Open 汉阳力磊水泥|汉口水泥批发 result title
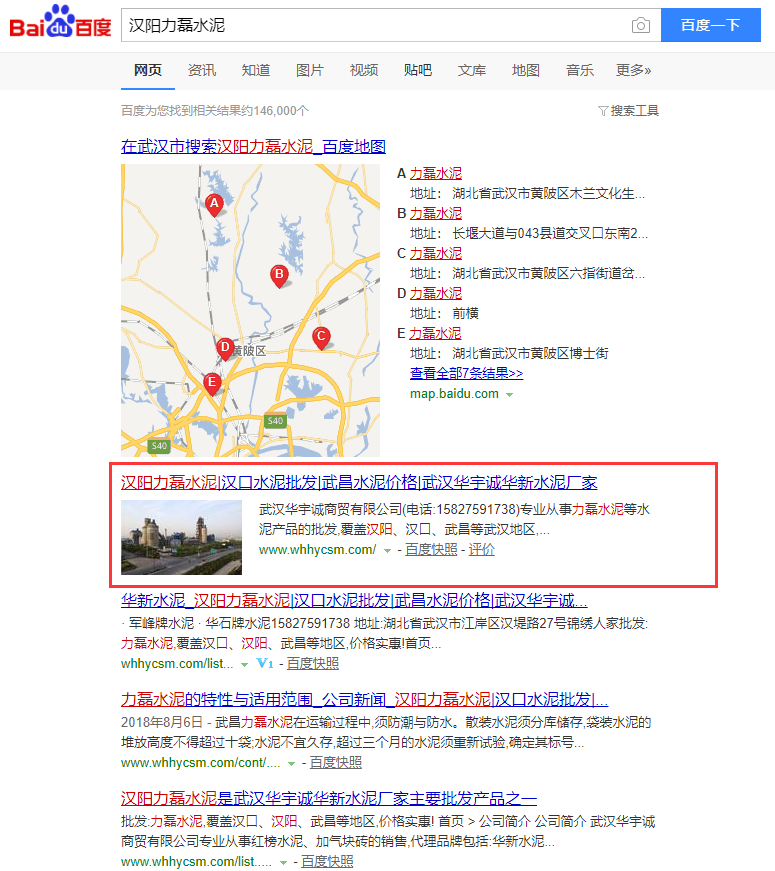The image size is (775, 871). click(359, 482)
